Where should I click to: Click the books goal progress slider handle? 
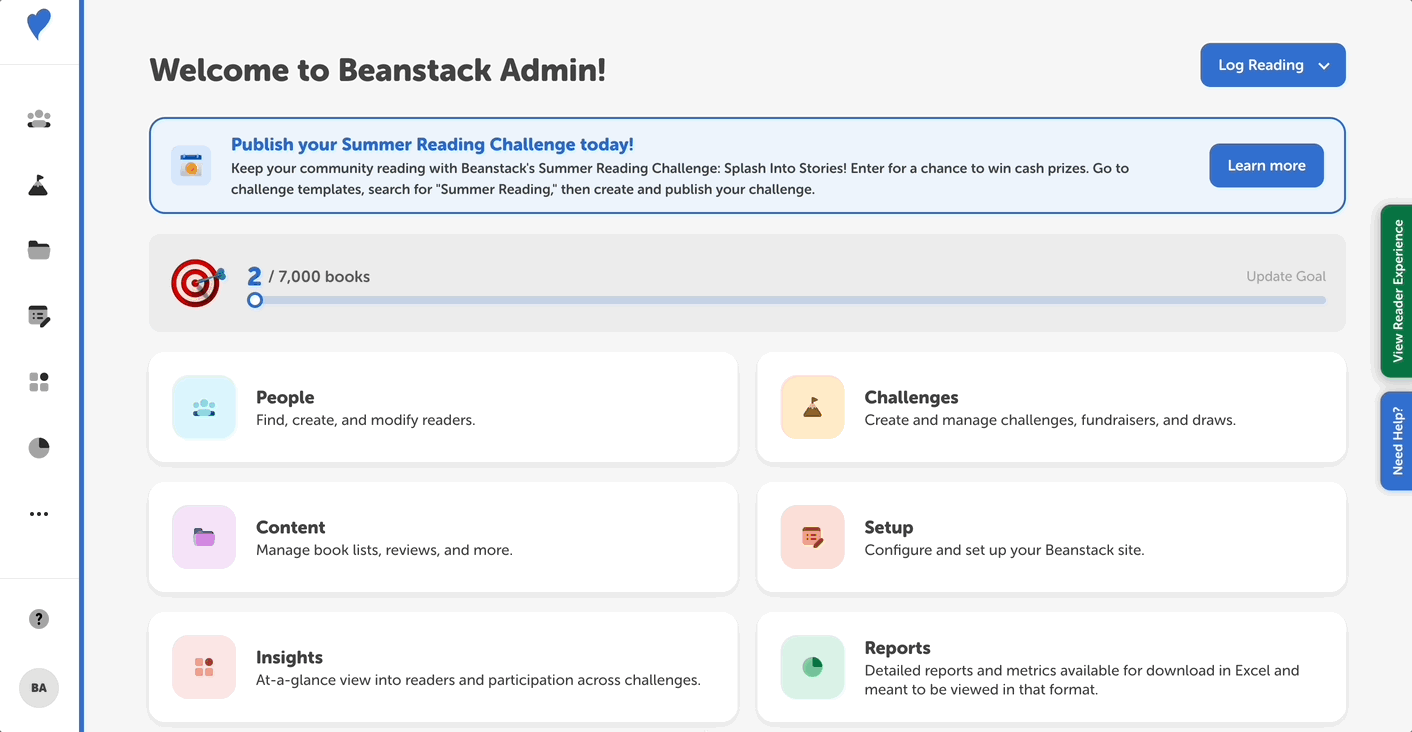[x=255, y=300]
